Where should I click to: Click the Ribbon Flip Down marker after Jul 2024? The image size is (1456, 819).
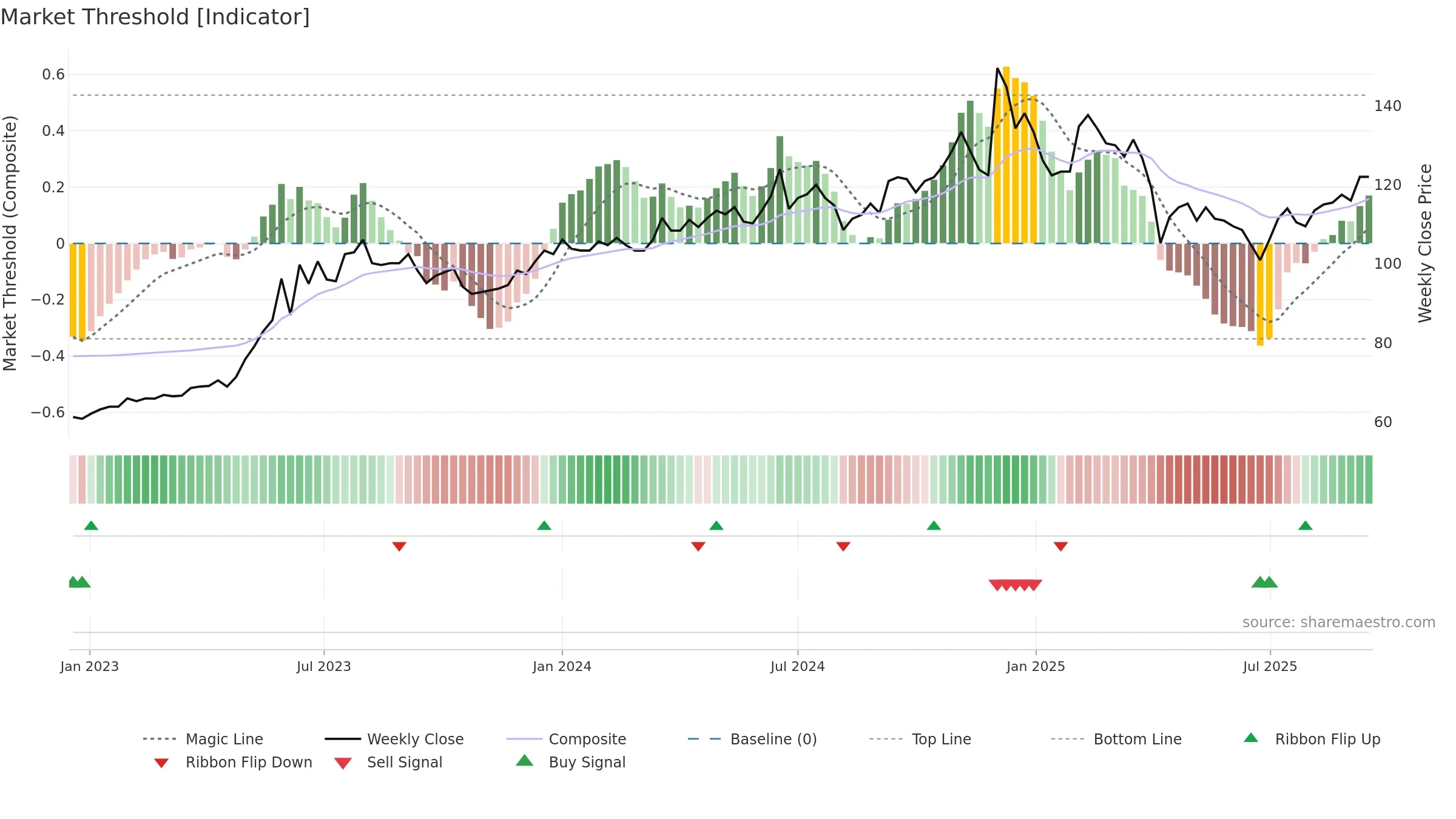[843, 547]
